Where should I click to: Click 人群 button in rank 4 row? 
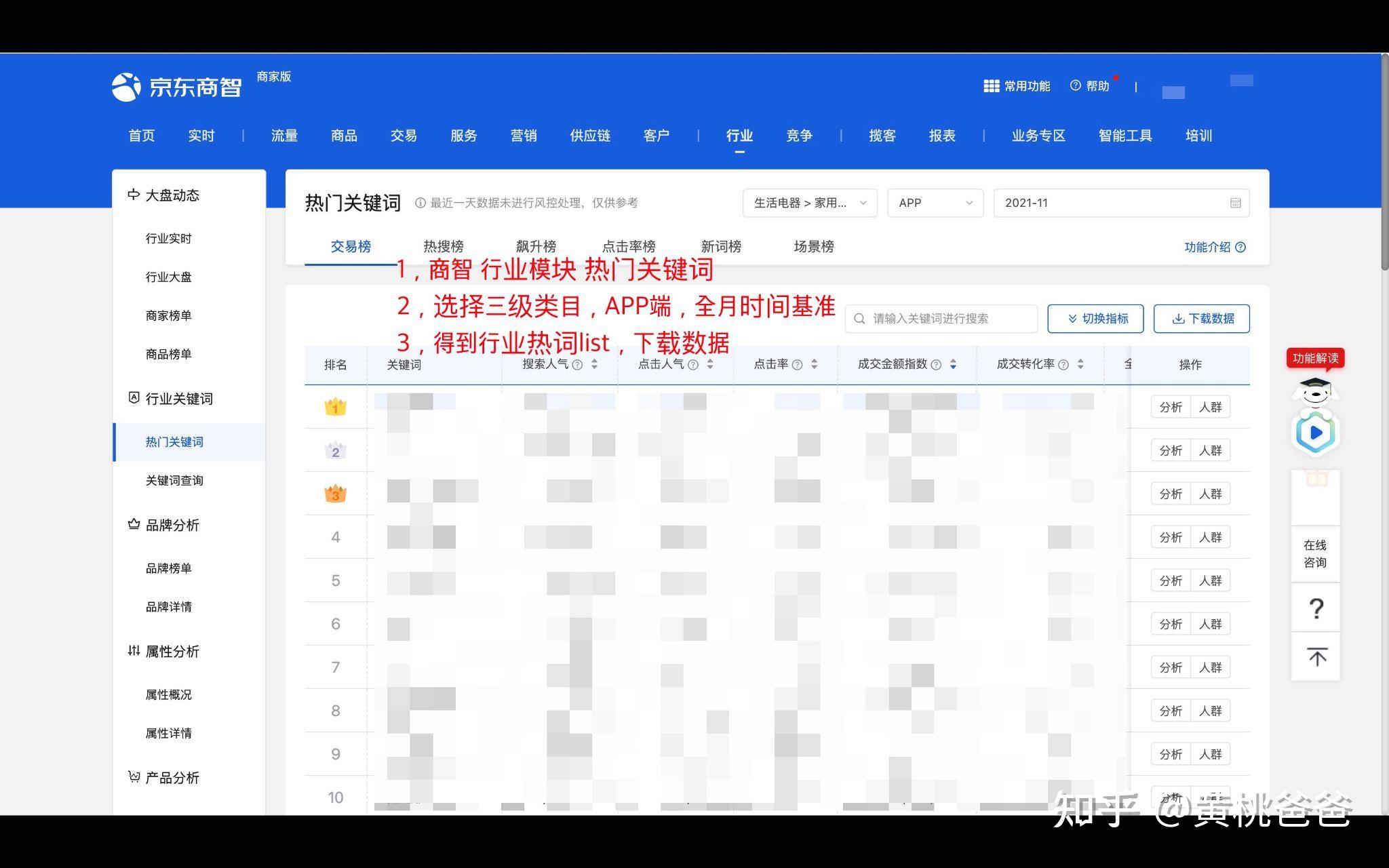click(x=1211, y=537)
